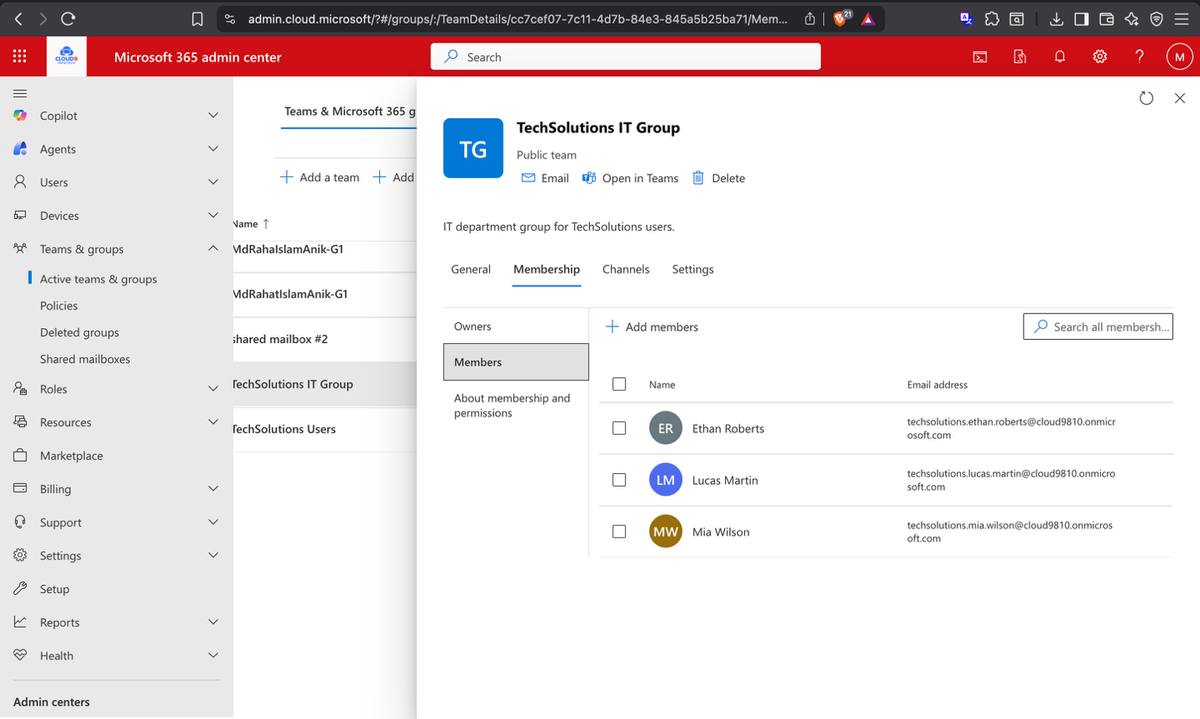Click Email action for the group
1200x719 pixels.
coord(545,178)
